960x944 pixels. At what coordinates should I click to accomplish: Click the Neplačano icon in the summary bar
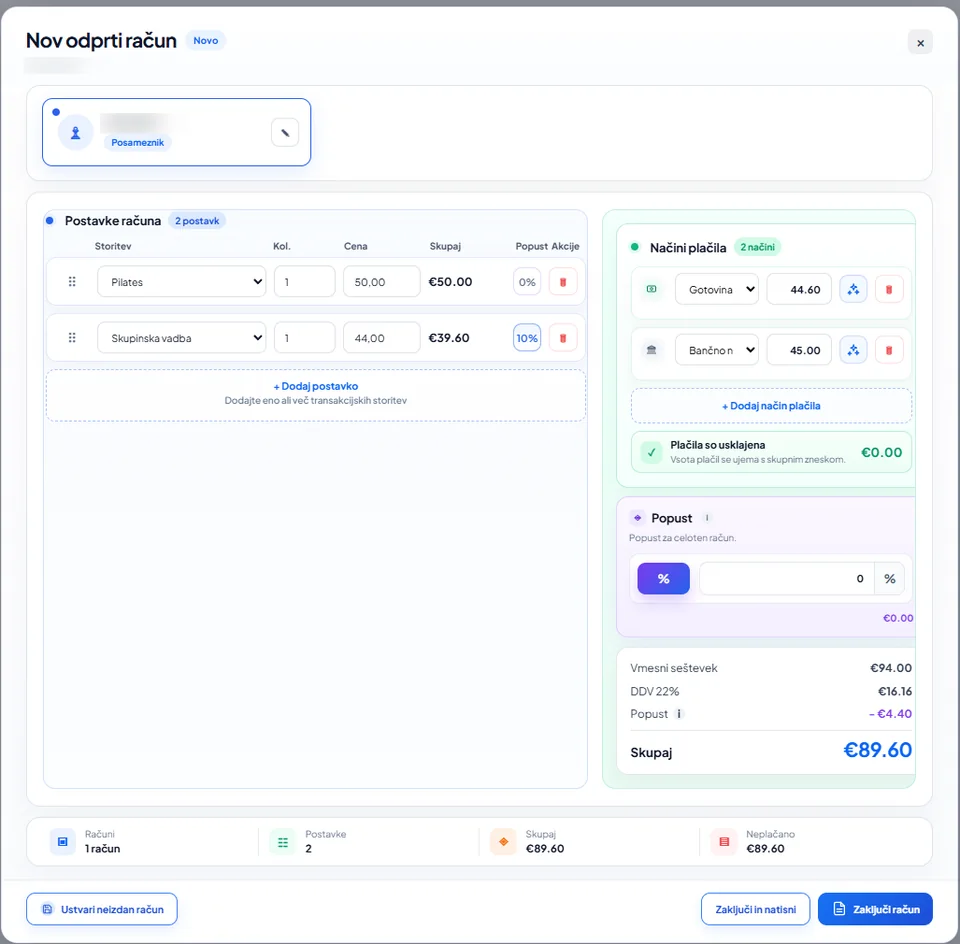[x=724, y=842]
